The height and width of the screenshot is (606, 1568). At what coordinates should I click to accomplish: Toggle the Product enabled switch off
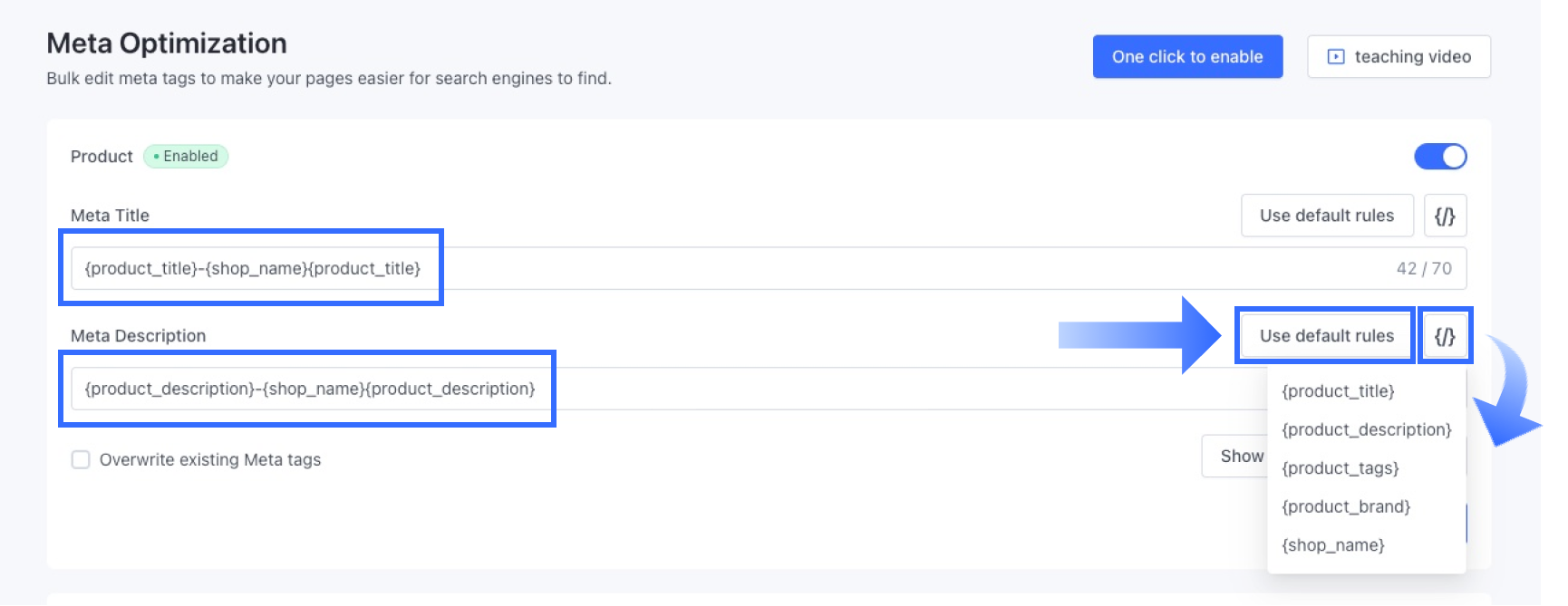(1440, 157)
